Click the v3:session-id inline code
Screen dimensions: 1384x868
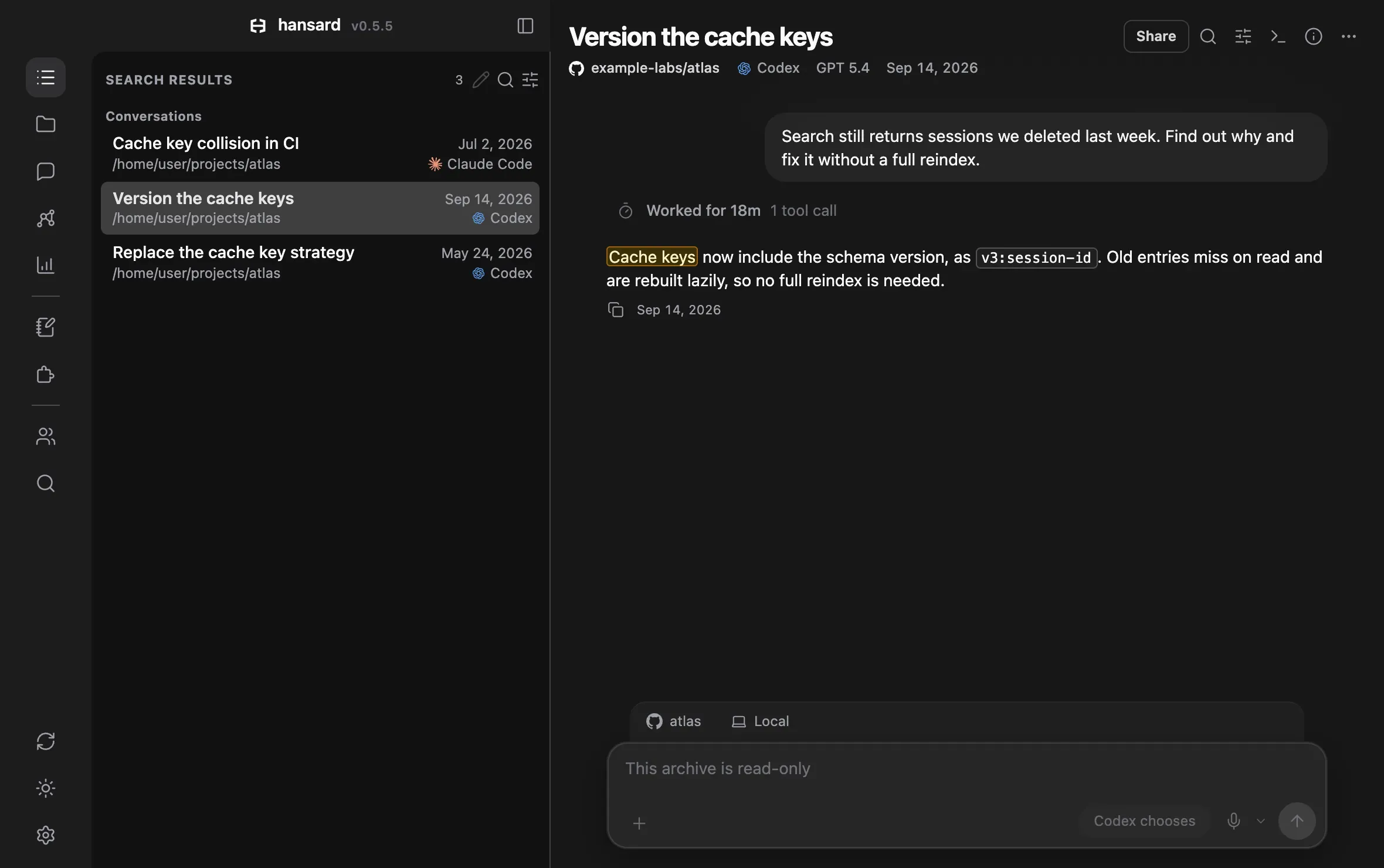coord(1036,257)
